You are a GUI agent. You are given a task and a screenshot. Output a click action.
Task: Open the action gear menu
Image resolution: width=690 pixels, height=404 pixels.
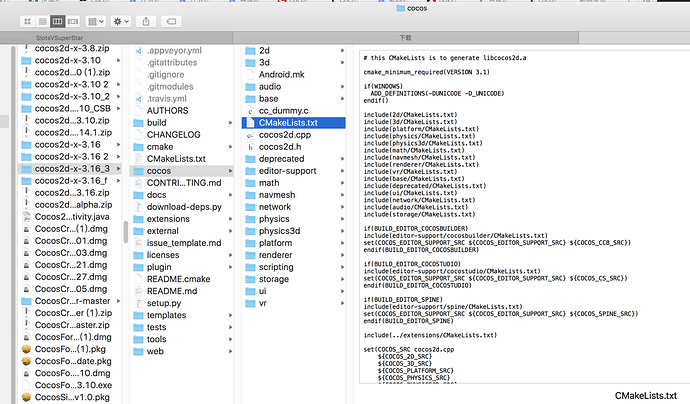pos(121,21)
